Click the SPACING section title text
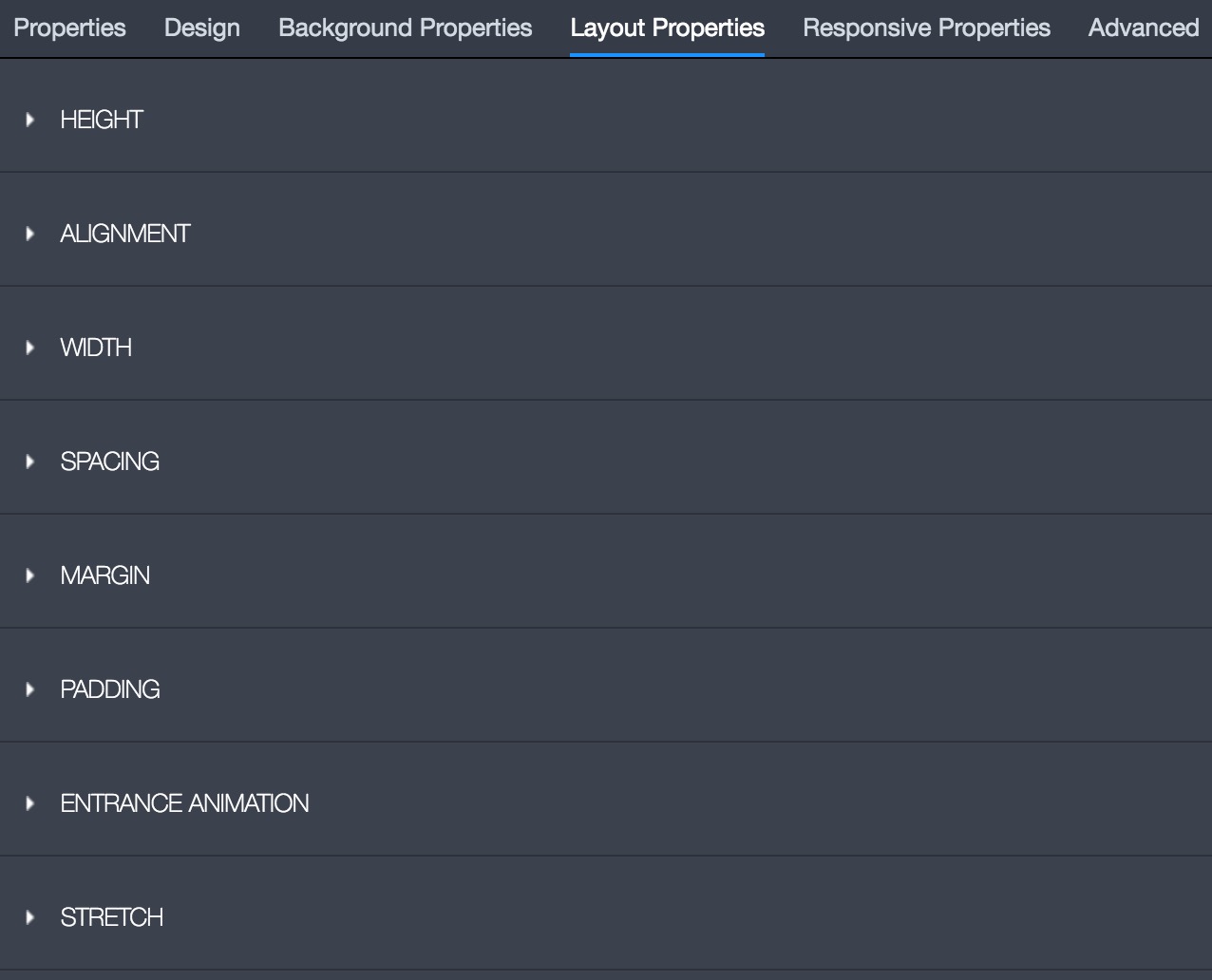 point(110,462)
